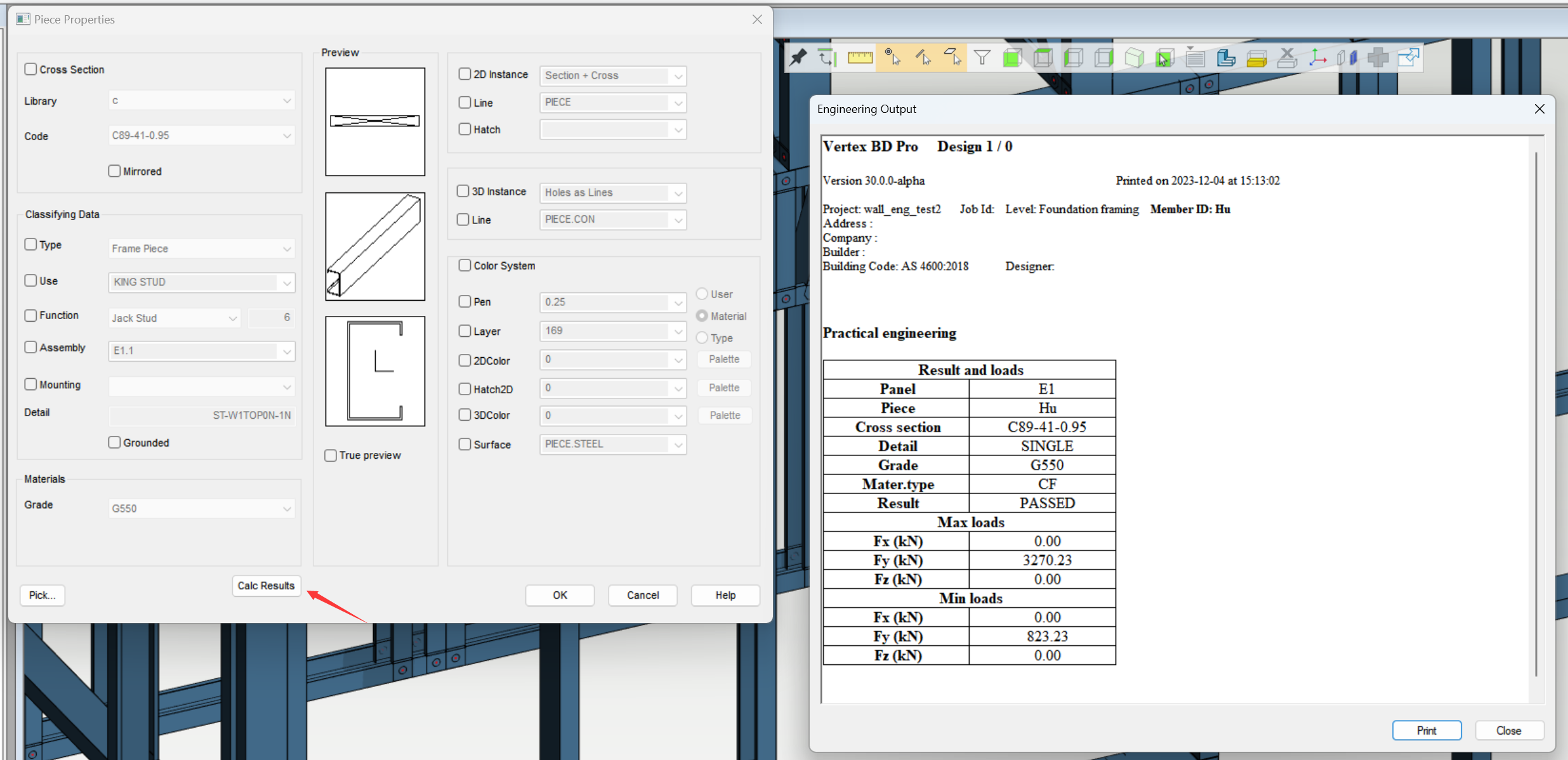1568x760 pixels.
Task: Click Calc Results in Piece Properties
Action: [267, 586]
